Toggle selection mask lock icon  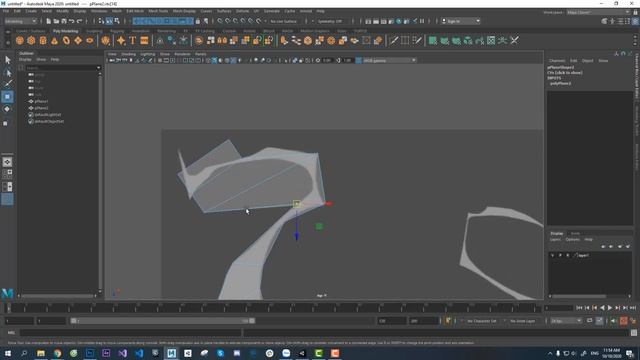pyautogui.click(x=198, y=21)
